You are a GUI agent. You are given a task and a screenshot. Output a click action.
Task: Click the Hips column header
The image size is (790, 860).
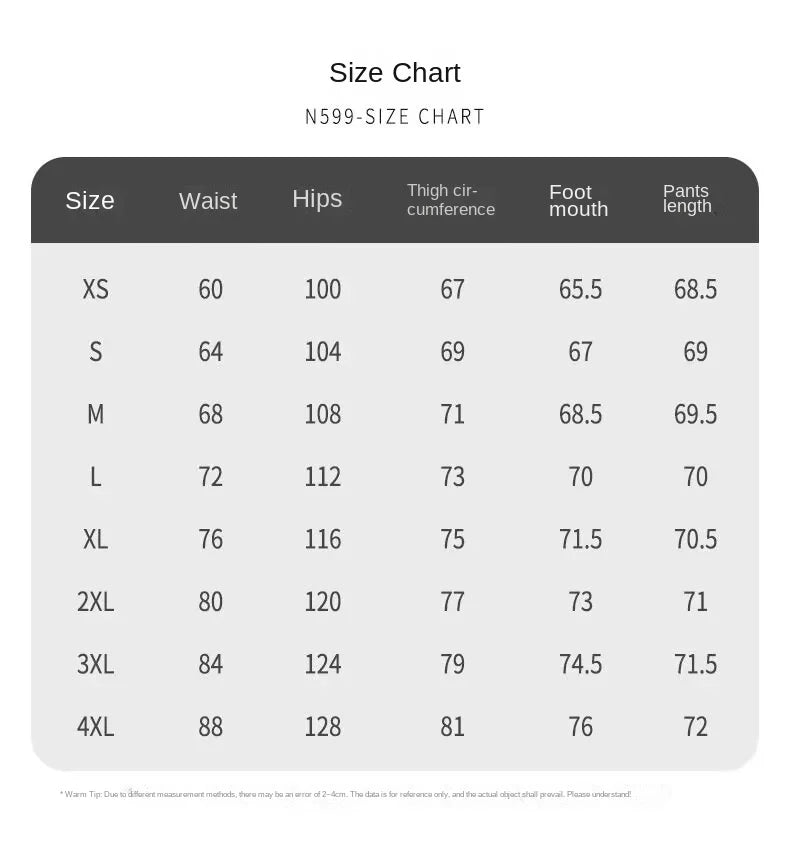[x=317, y=199]
